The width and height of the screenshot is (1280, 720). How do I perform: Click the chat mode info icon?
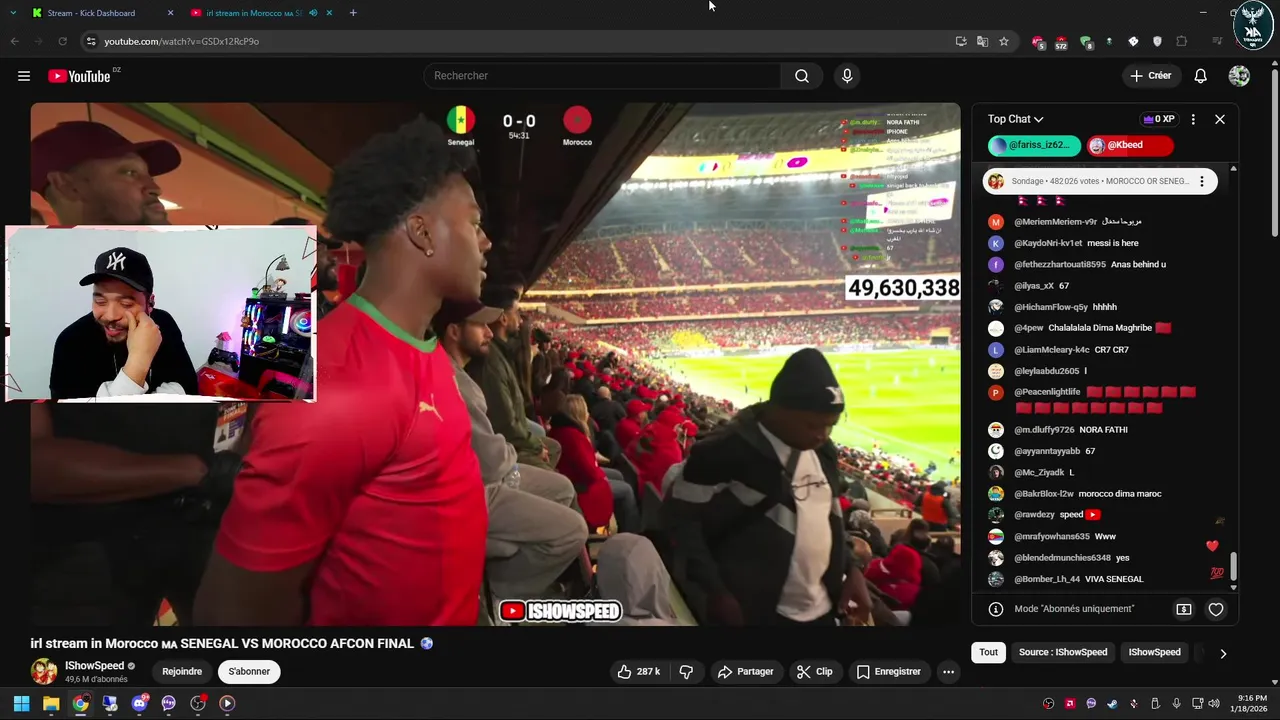coord(996,609)
